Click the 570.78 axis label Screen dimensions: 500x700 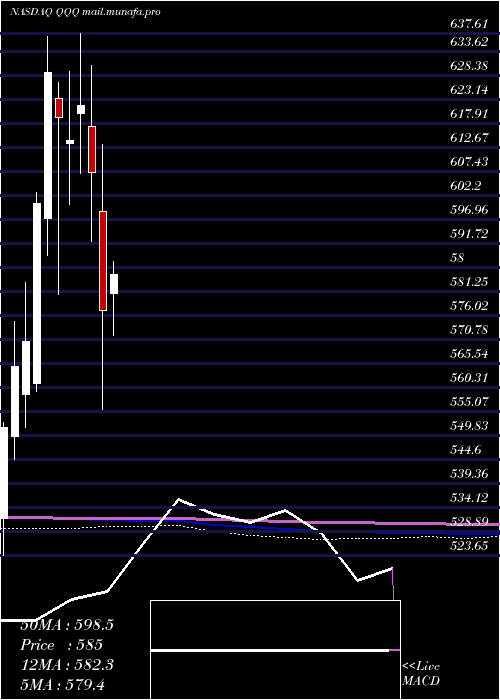469,330
